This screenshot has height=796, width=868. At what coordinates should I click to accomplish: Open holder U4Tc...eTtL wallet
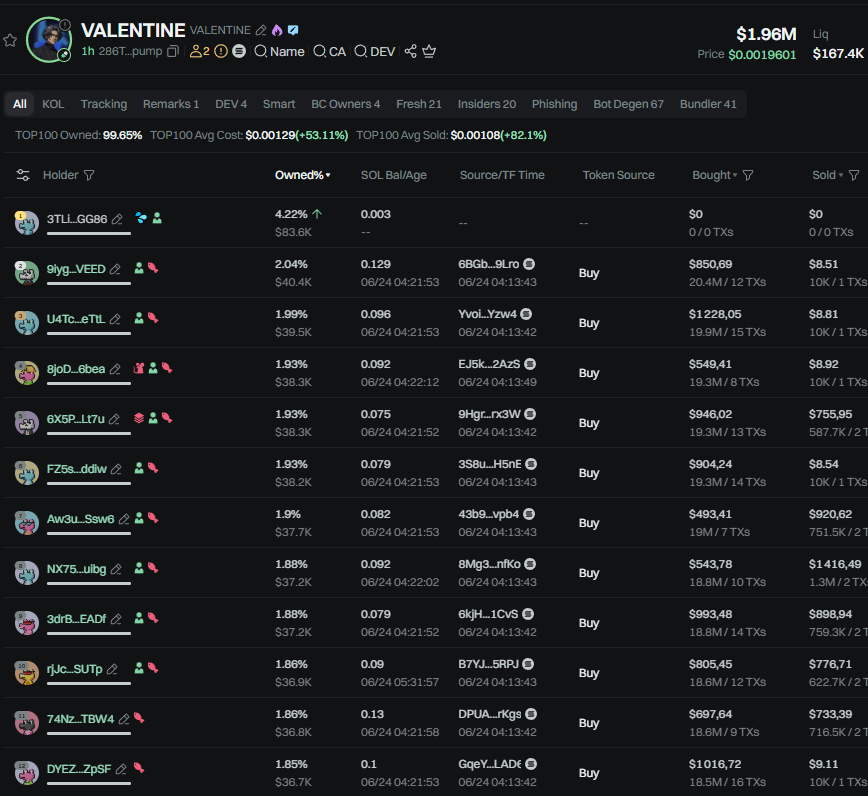pyautogui.click(x=76, y=319)
